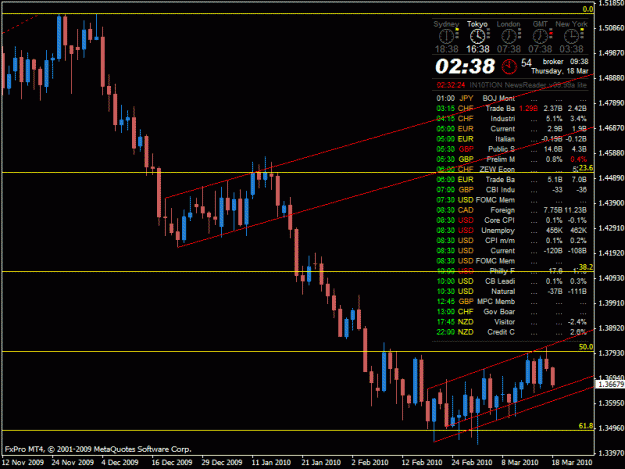Image resolution: width=625 pixels, height=469 pixels.
Task: Select the CAD Foreign news row
Action: point(511,210)
